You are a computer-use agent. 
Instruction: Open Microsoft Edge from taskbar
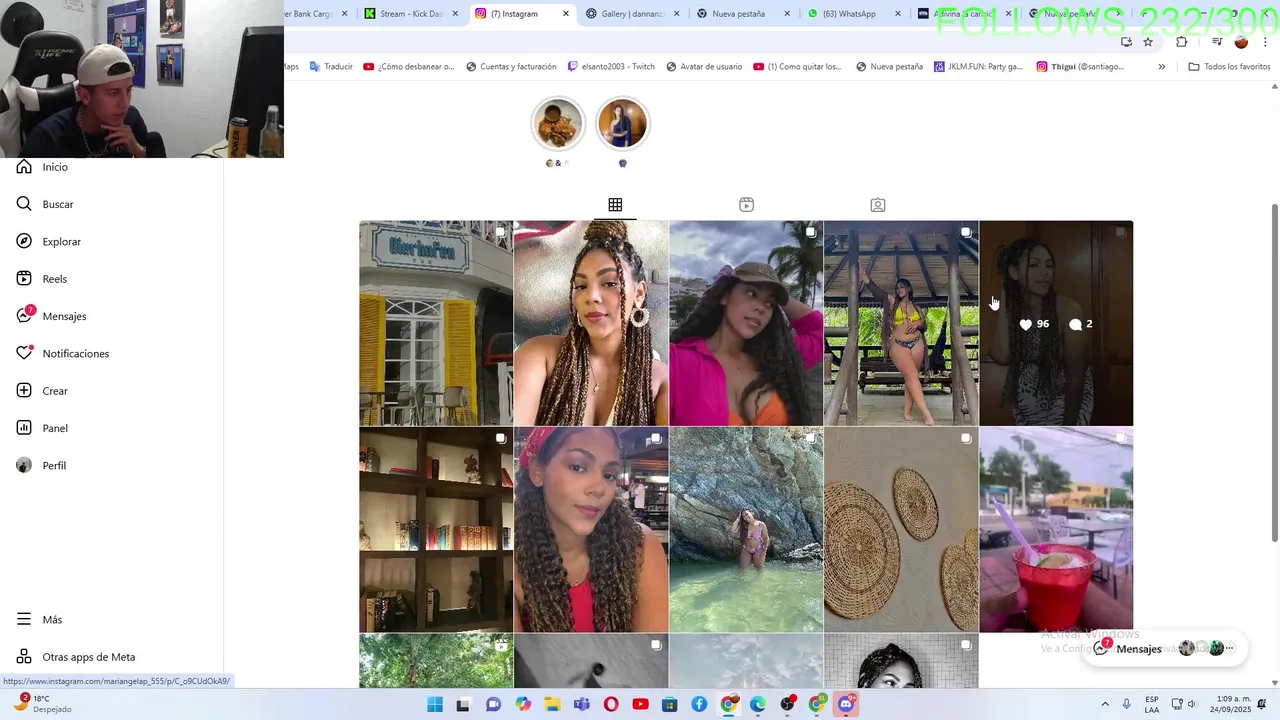(x=758, y=705)
